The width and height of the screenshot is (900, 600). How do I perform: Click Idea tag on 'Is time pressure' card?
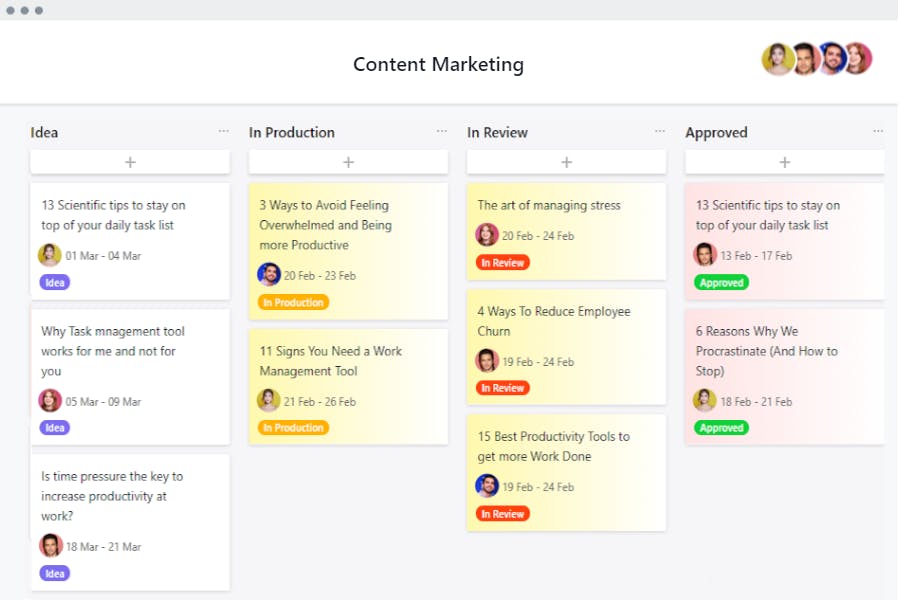[55, 573]
